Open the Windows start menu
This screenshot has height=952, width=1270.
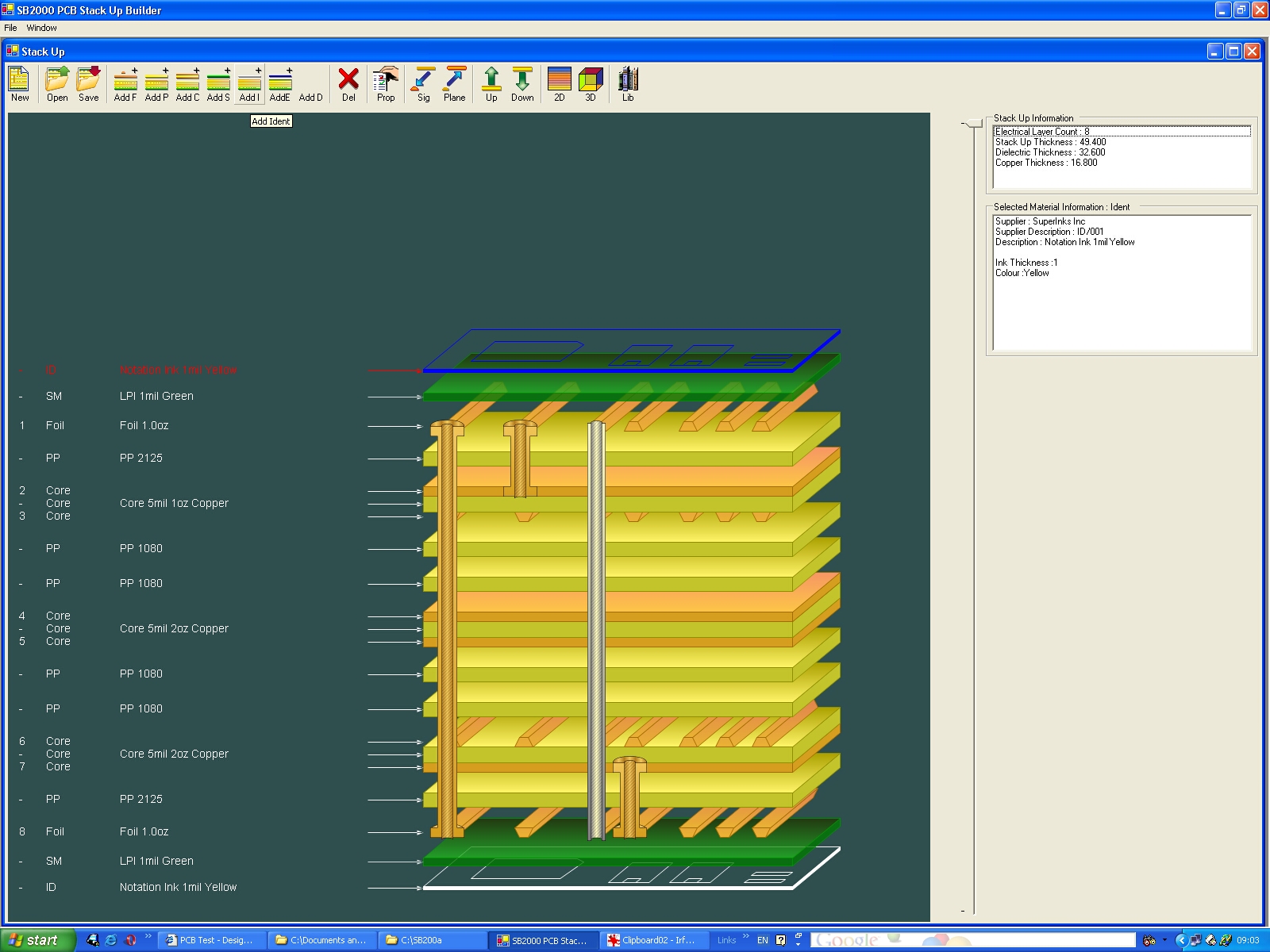[x=37, y=940]
